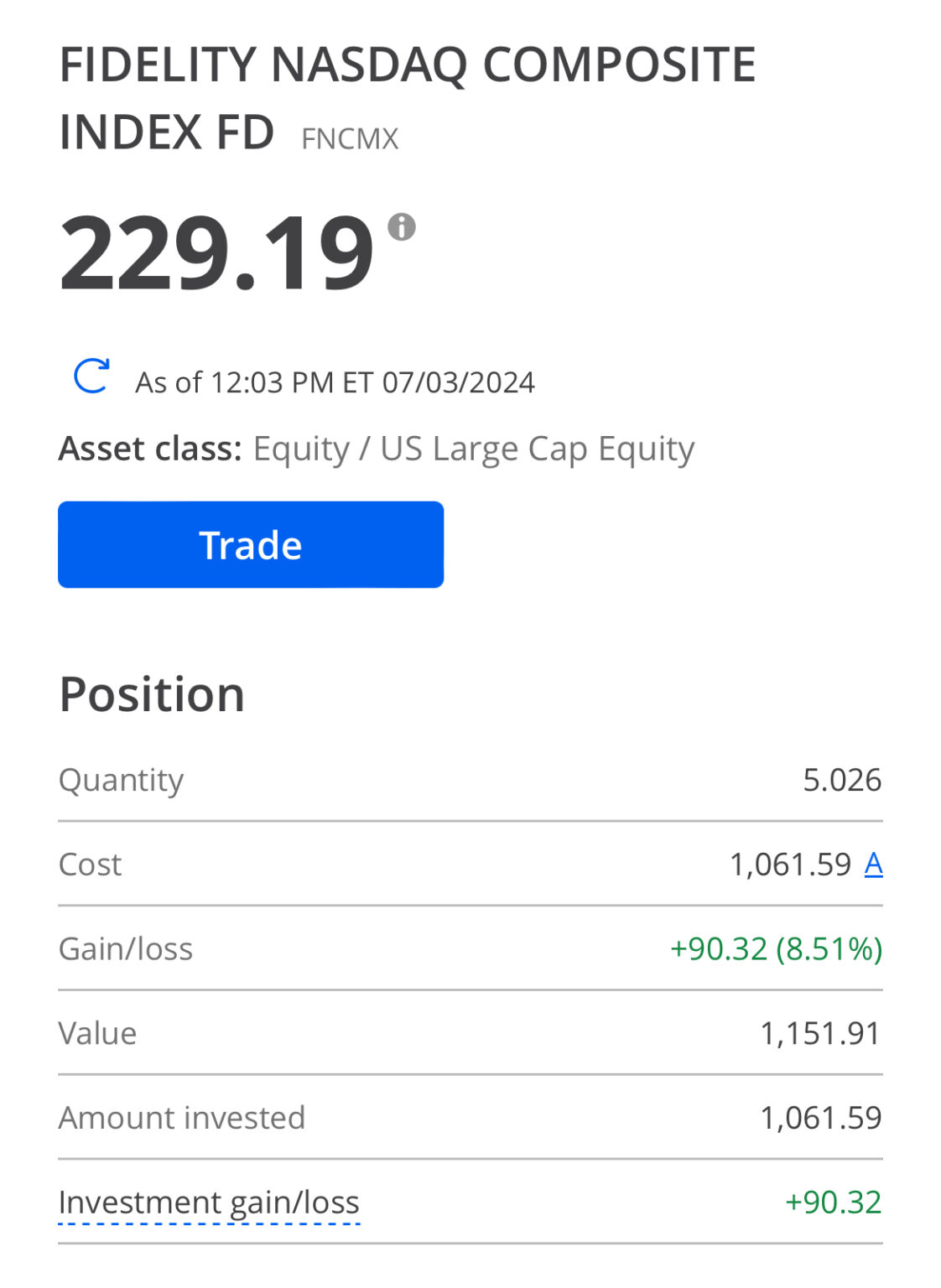The image size is (941, 1288).
Task: Click the FNCMX ticker symbol
Action: point(350,138)
